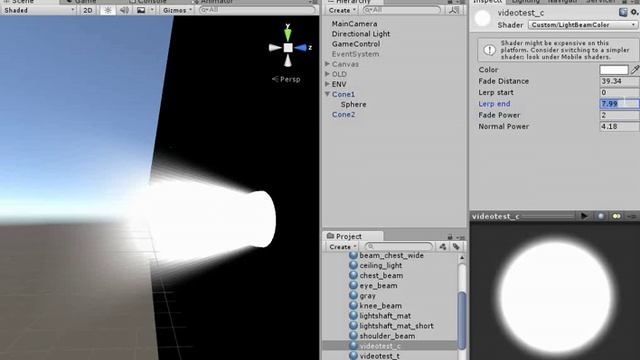The width and height of the screenshot is (640, 360).
Task: Click the Lerp end value field
Action: pyautogui.click(x=620, y=104)
